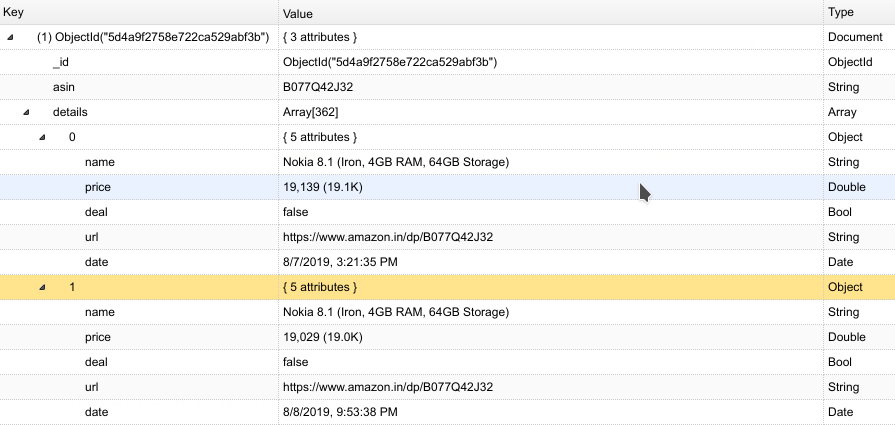Collapse the details array node

tap(26, 112)
